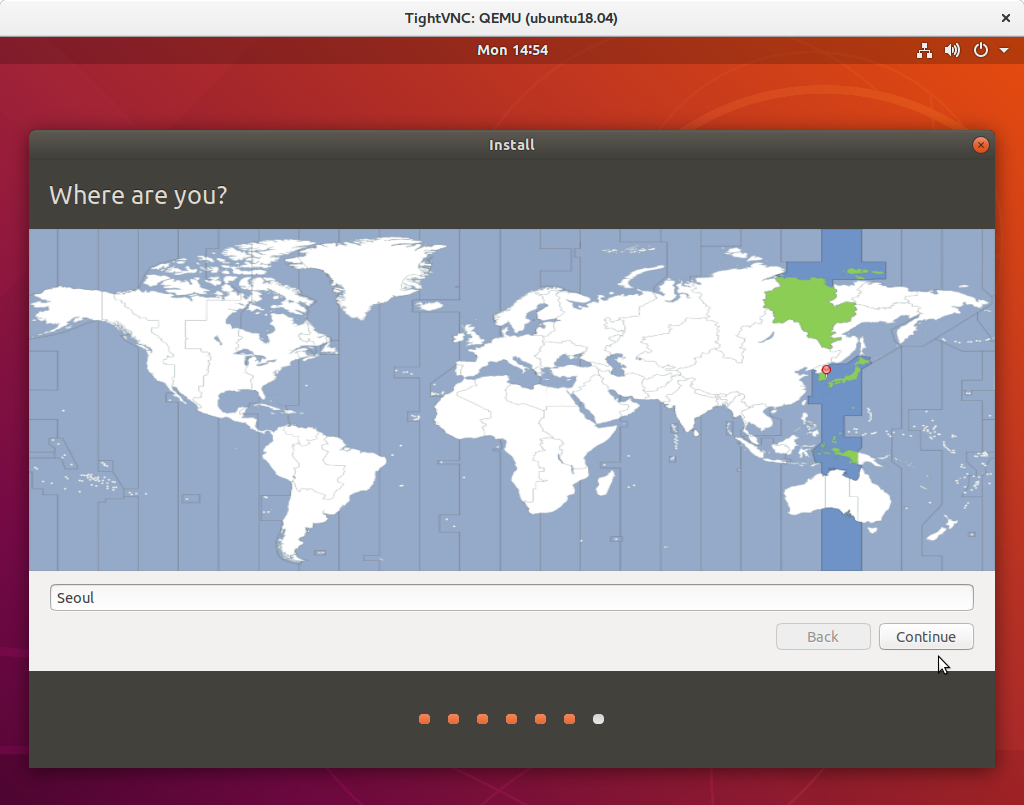Click the green highlighted region in Russia
The height and width of the screenshot is (805, 1024).
[810, 308]
